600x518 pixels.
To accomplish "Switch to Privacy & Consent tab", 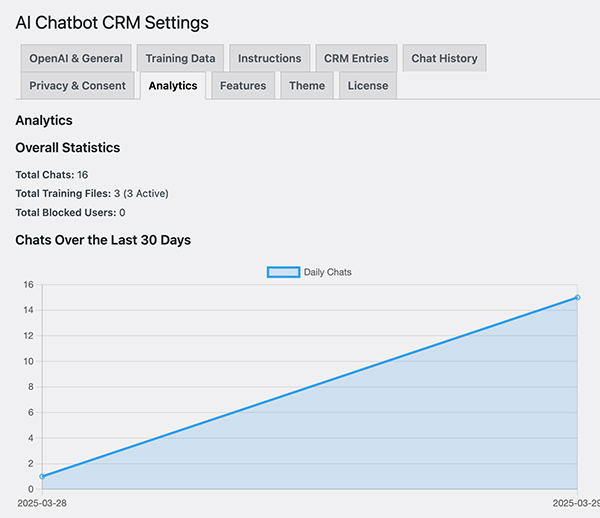I will pyautogui.click(x=78, y=86).
